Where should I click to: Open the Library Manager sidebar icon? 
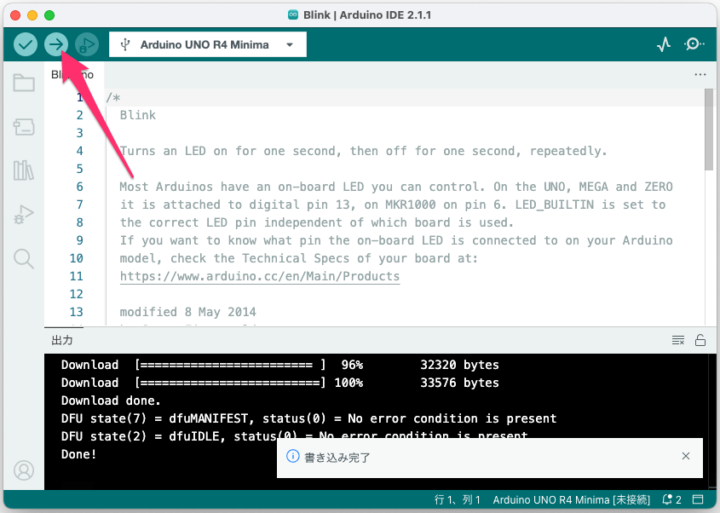(23, 170)
